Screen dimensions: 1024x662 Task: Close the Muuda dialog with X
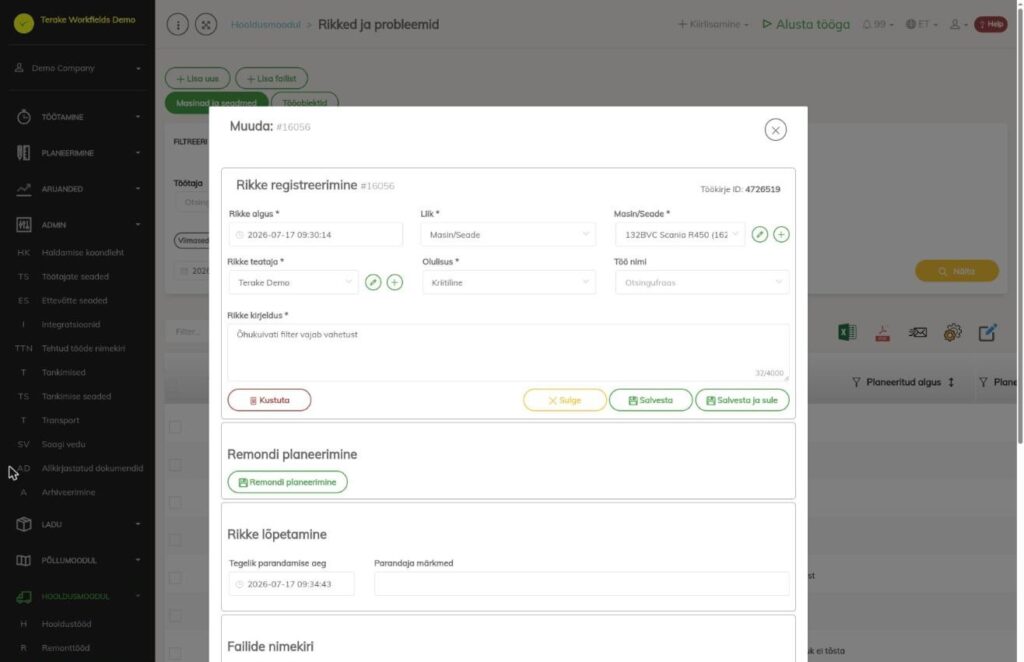click(775, 130)
